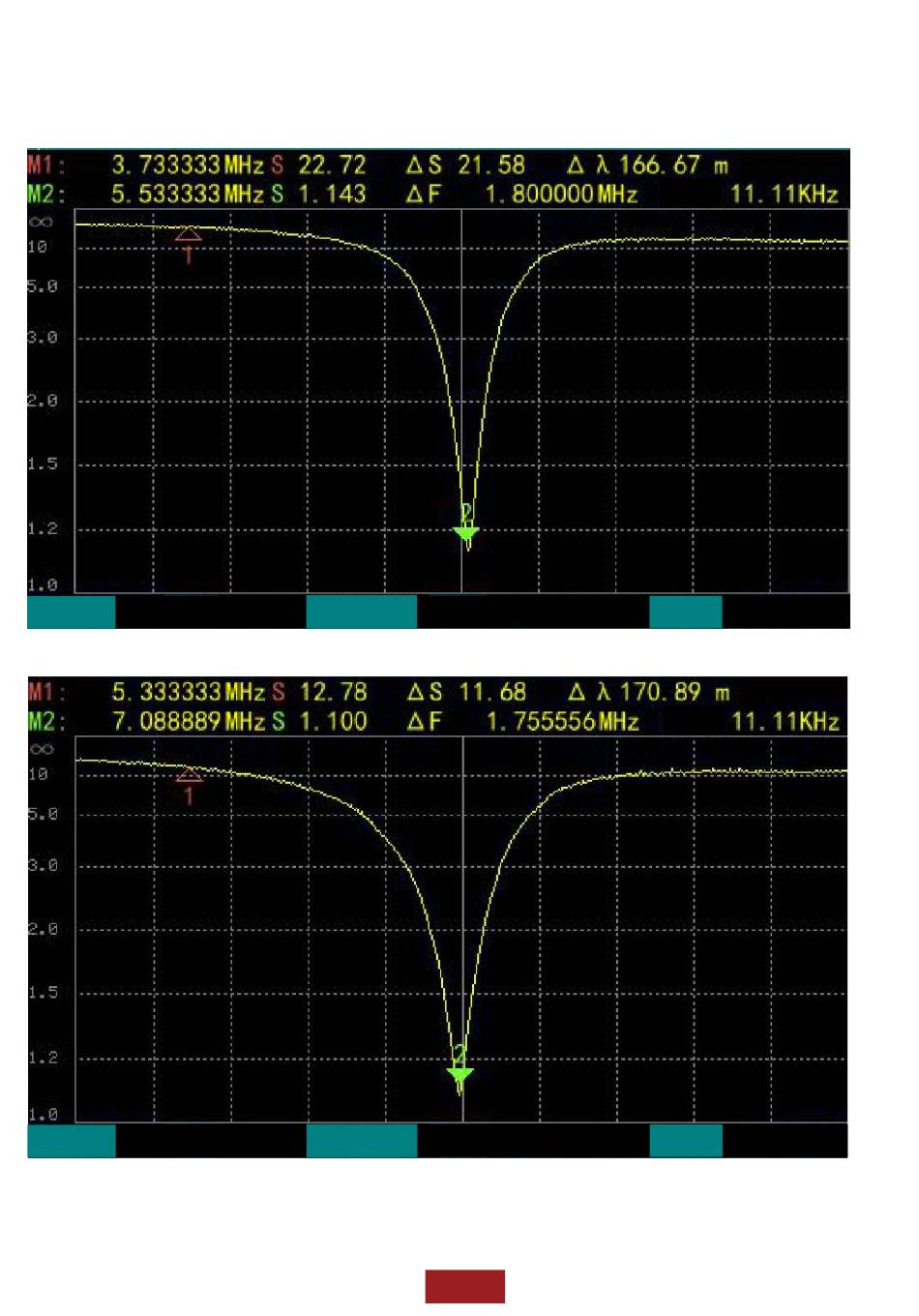Click the wide teal block under the 7.088889MHz plot
Viewport: 919px width, 1316px height.
tap(362, 1140)
